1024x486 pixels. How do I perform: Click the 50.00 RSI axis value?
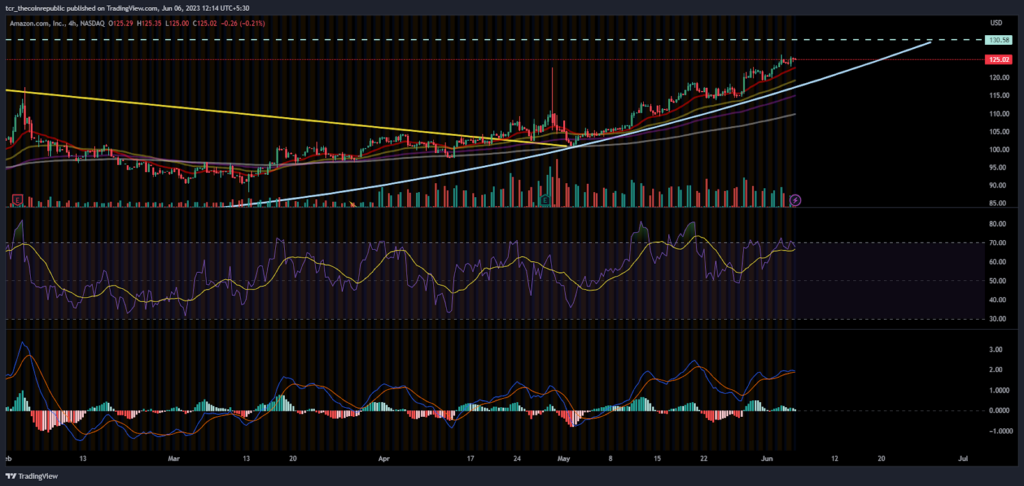click(1000, 281)
